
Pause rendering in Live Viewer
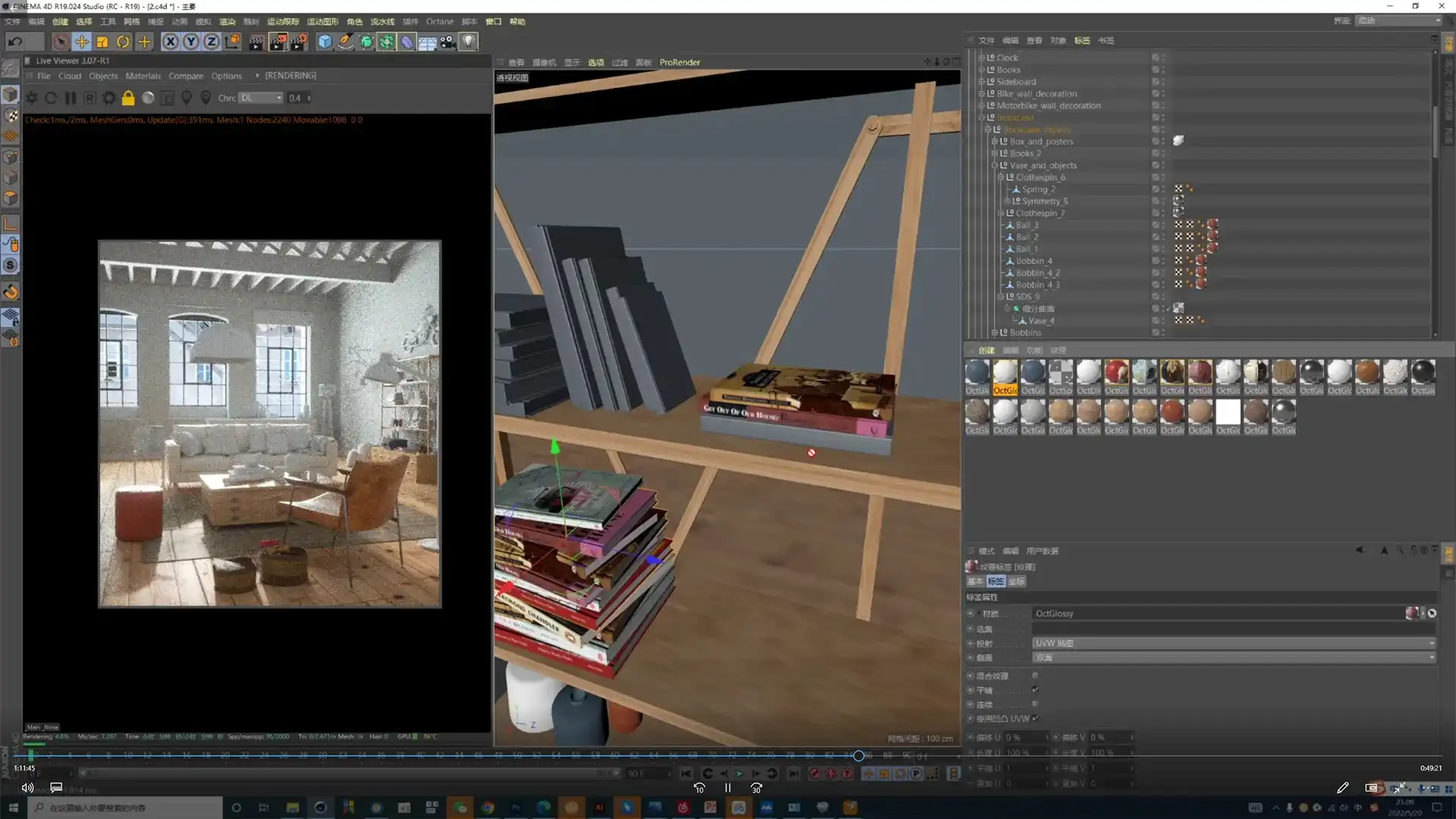(71, 98)
